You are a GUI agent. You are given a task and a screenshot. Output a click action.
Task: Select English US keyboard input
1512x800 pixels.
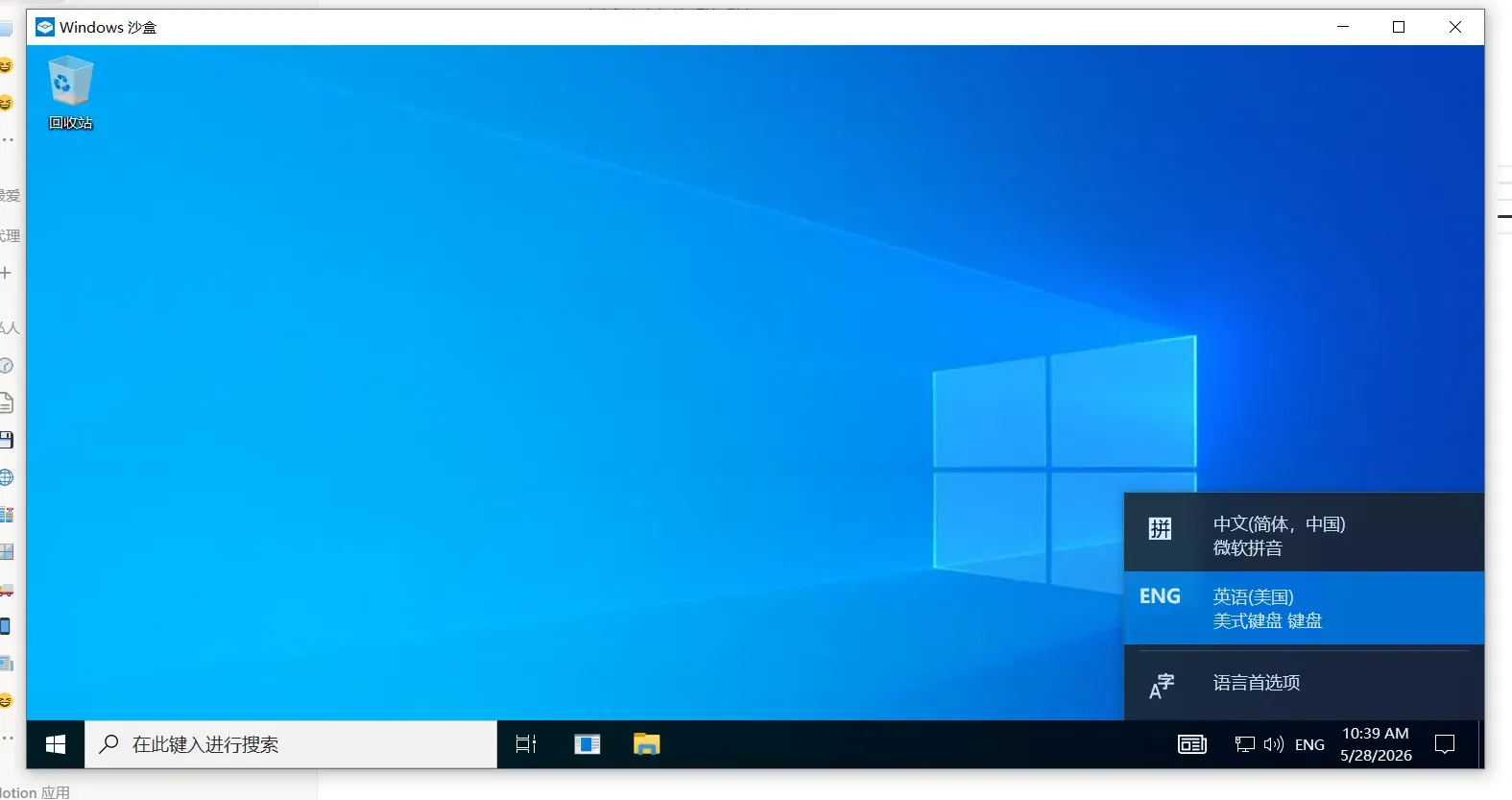point(1304,608)
